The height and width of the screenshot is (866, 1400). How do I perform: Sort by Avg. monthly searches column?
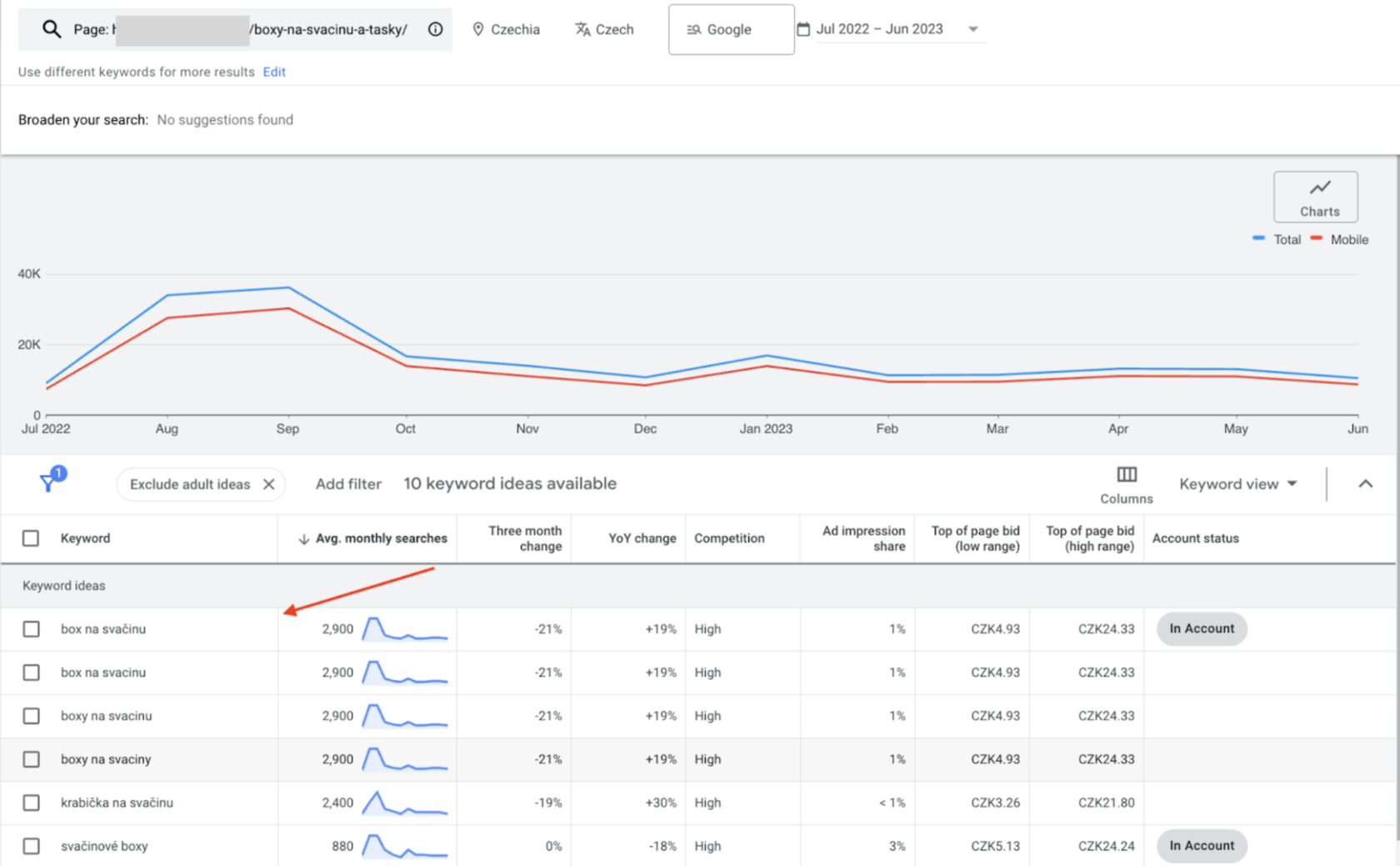(x=372, y=538)
